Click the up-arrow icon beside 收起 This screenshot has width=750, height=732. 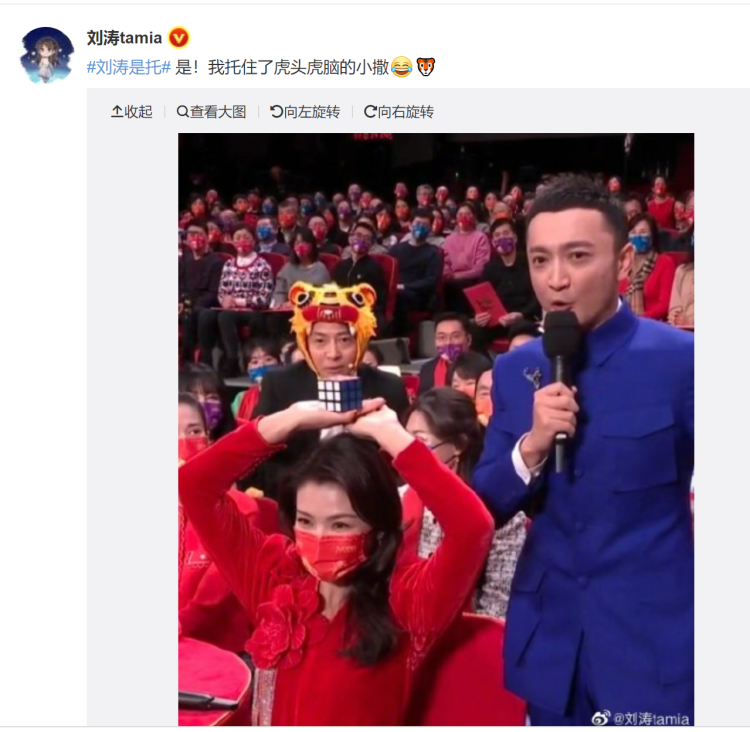click(x=117, y=112)
